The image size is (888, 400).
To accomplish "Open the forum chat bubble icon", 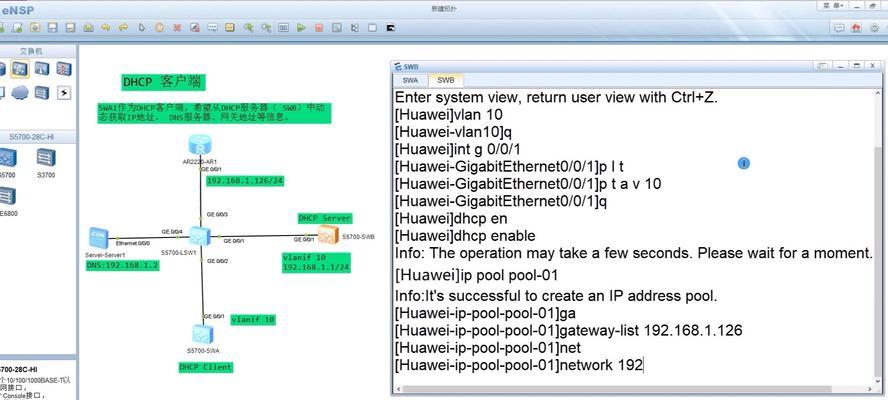I will [839, 27].
